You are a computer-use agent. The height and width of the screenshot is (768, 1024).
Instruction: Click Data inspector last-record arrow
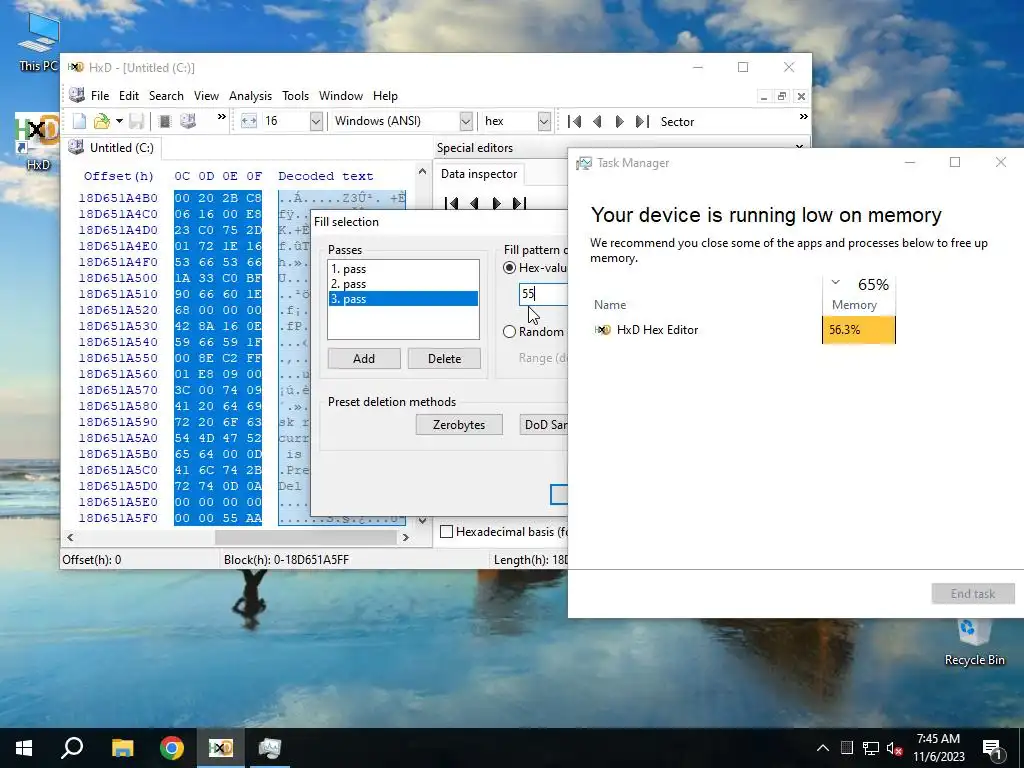519,203
